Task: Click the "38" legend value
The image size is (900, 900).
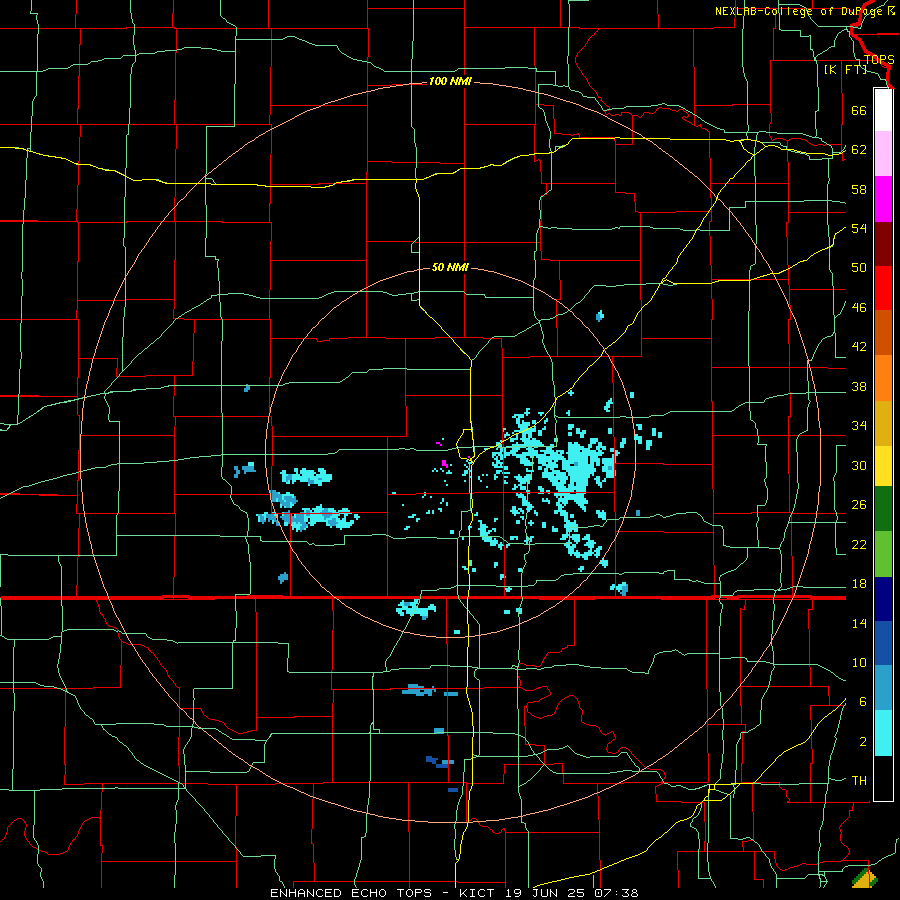Action: (x=859, y=386)
